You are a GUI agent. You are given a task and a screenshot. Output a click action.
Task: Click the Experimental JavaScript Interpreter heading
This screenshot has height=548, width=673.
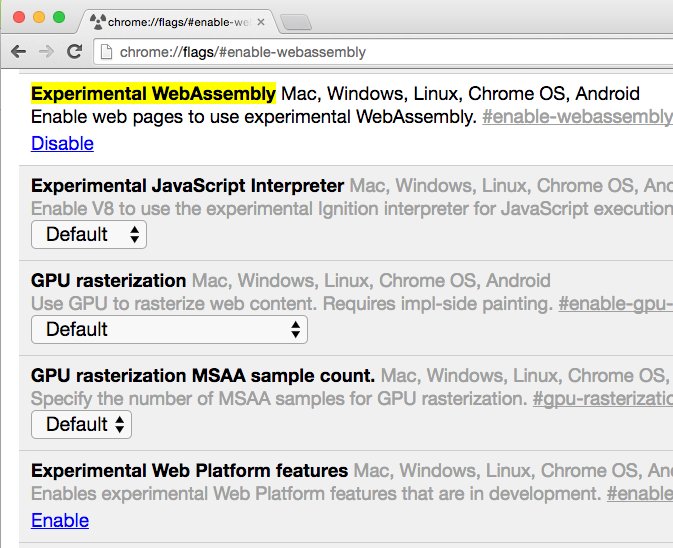(187, 186)
